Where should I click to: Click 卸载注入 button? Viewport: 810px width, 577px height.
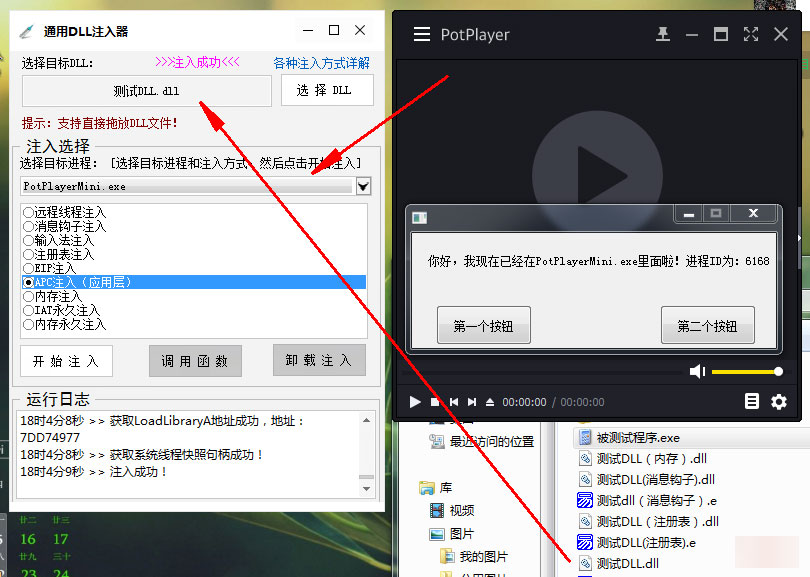pyautogui.click(x=319, y=360)
